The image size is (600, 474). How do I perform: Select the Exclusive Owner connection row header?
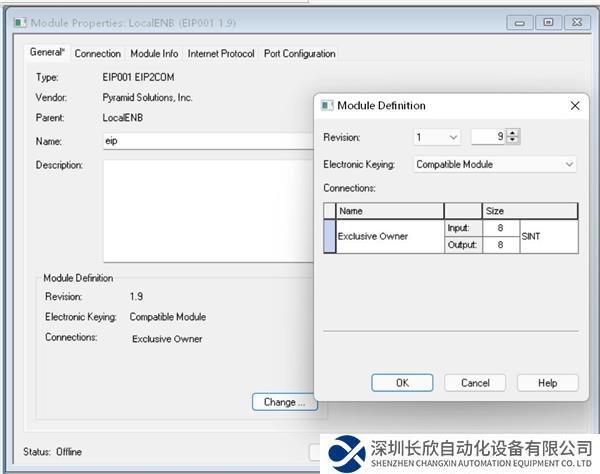[x=330, y=237]
